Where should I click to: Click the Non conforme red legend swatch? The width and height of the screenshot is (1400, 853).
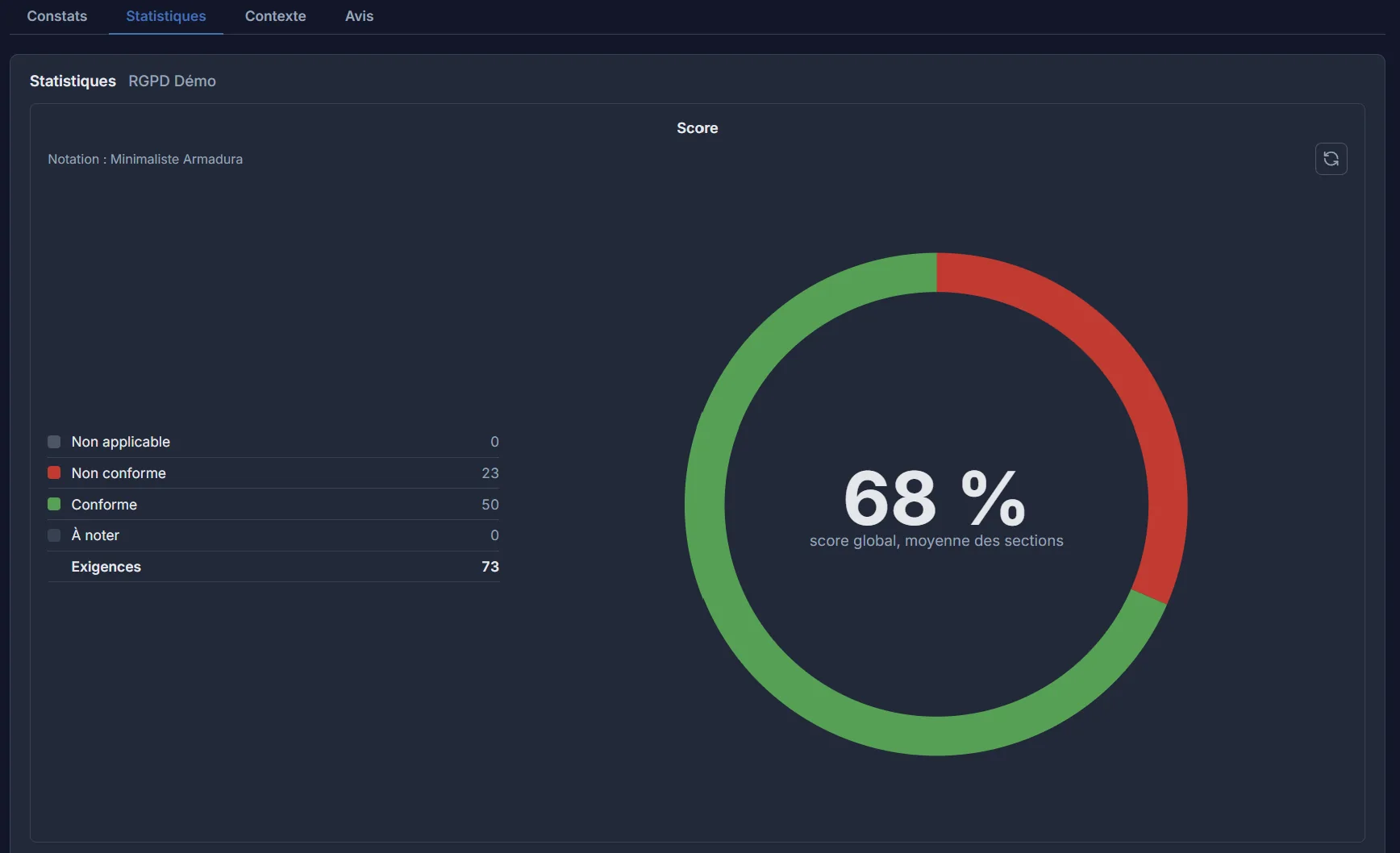[x=54, y=472]
